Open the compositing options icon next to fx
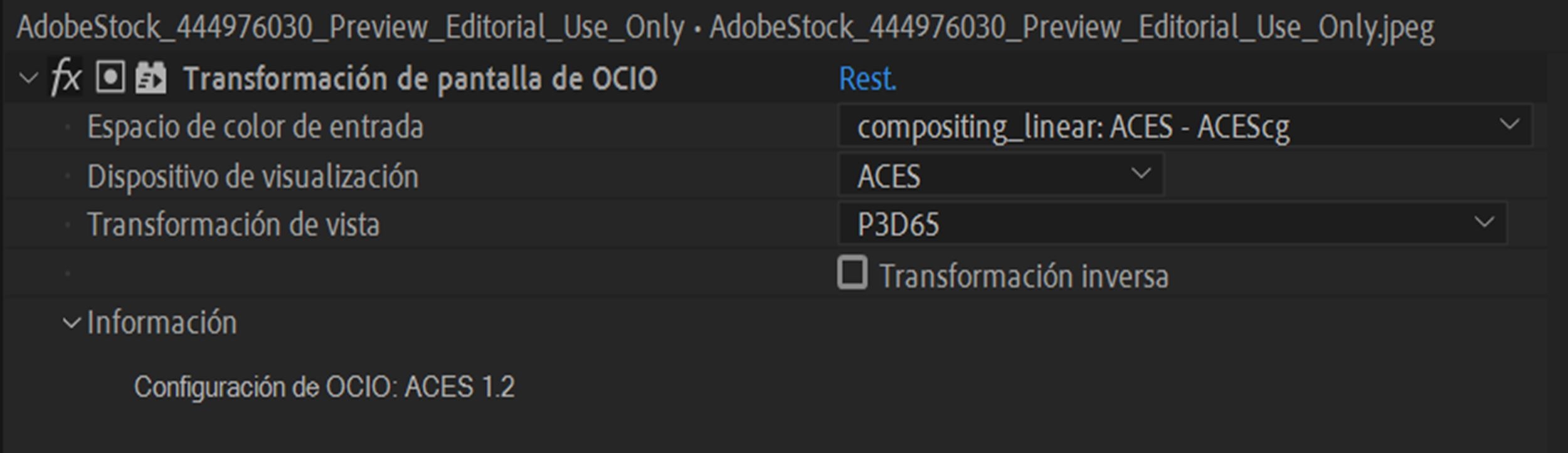Screen dimensions: 1568x453 (x=110, y=78)
